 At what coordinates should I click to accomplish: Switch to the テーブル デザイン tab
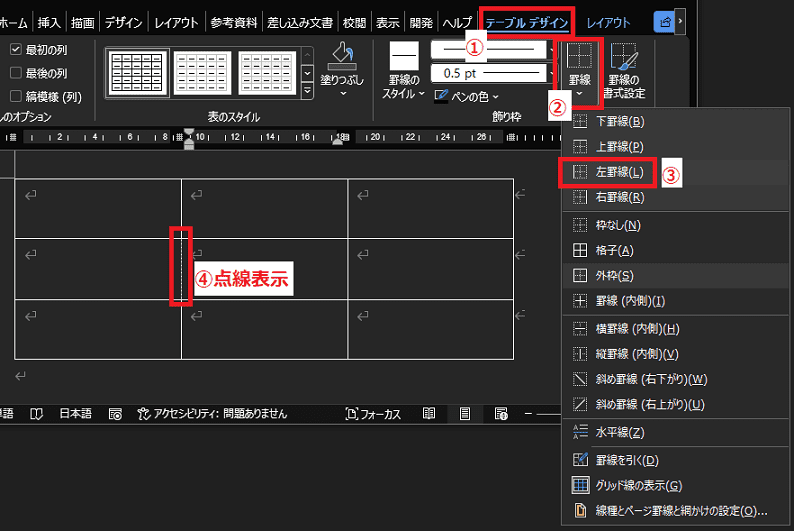coord(528,21)
